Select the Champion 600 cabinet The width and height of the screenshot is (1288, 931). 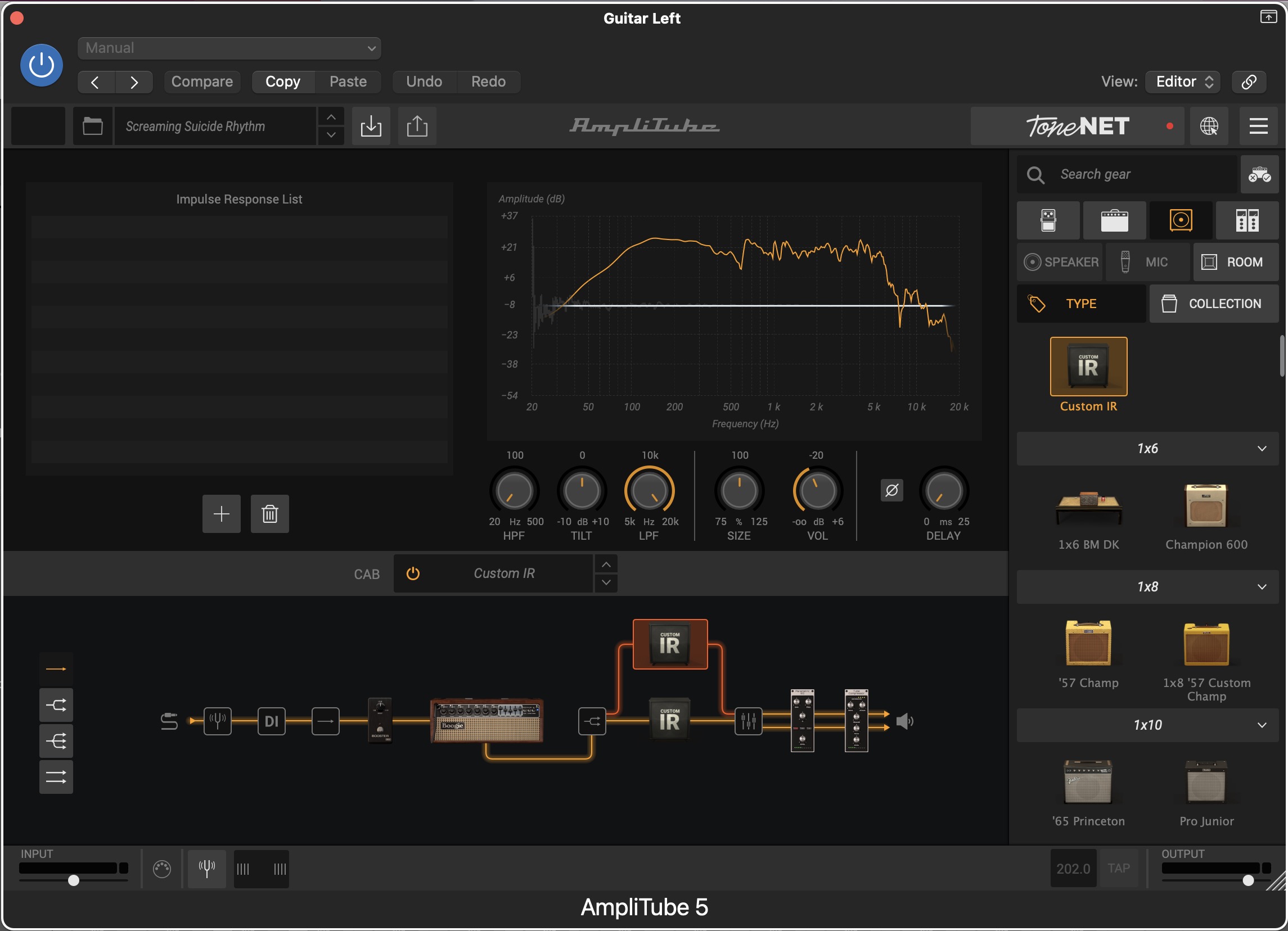(x=1206, y=507)
